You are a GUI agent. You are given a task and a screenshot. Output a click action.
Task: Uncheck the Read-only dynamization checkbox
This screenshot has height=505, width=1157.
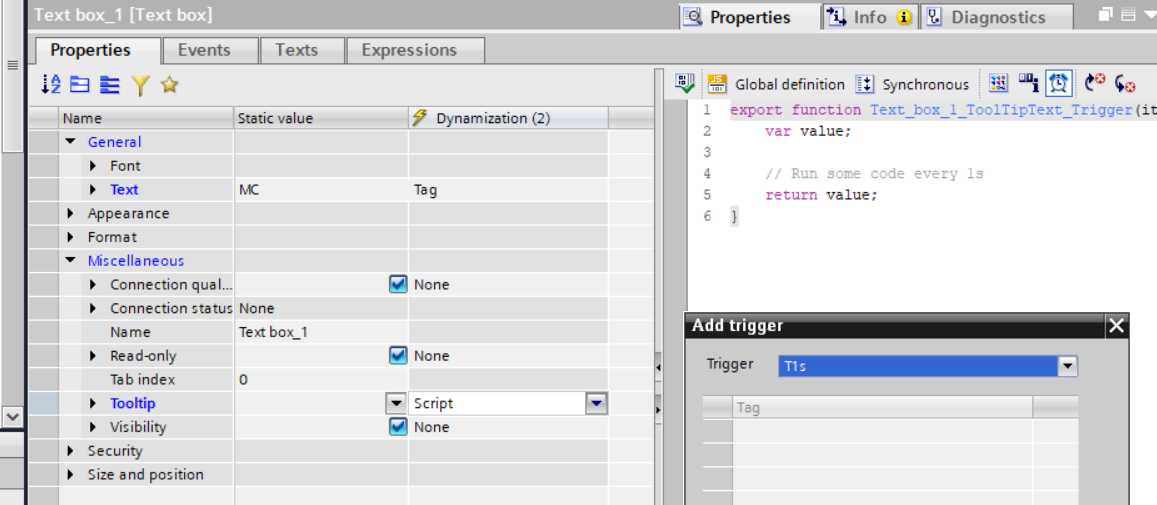(398, 355)
